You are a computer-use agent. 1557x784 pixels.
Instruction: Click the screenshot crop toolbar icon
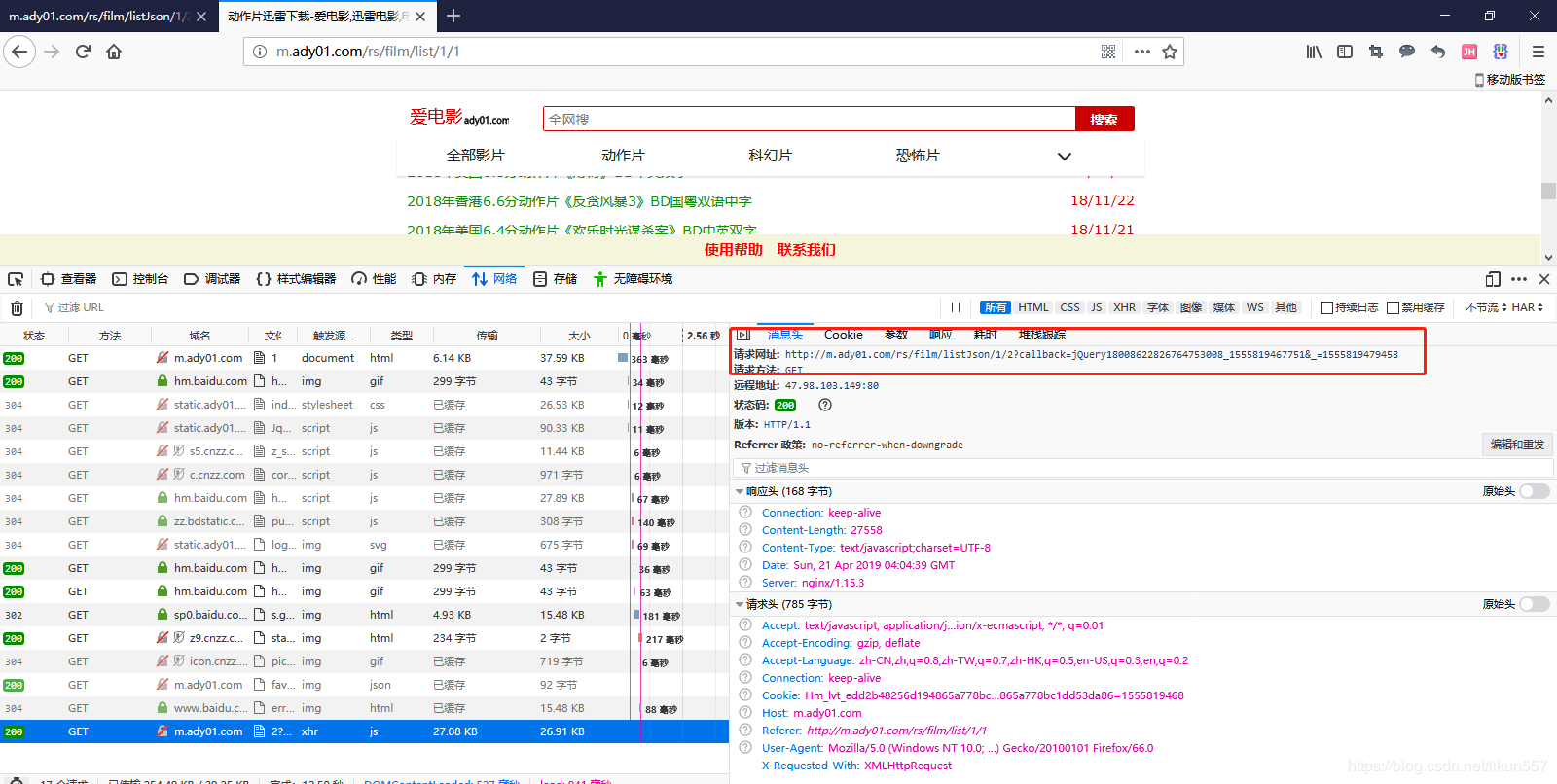point(1376,52)
